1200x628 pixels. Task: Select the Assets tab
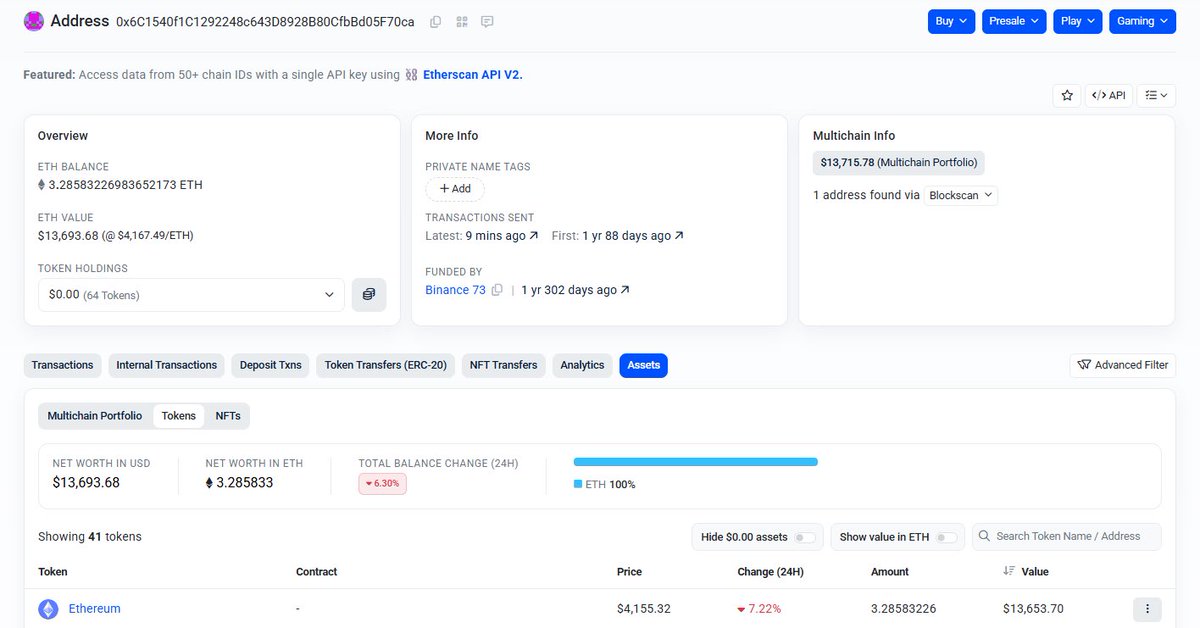pyautogui.click(x=644, y=365)
